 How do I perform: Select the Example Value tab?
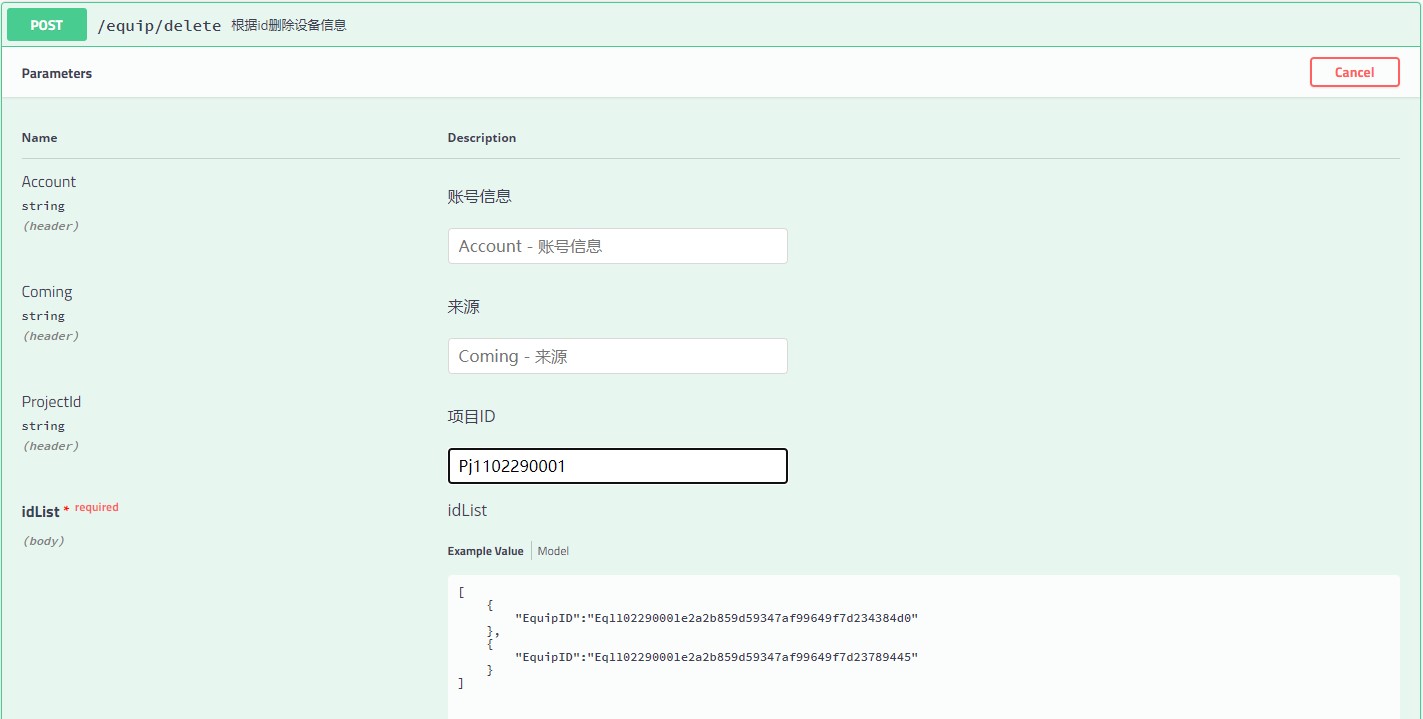[x=485, y=551]
